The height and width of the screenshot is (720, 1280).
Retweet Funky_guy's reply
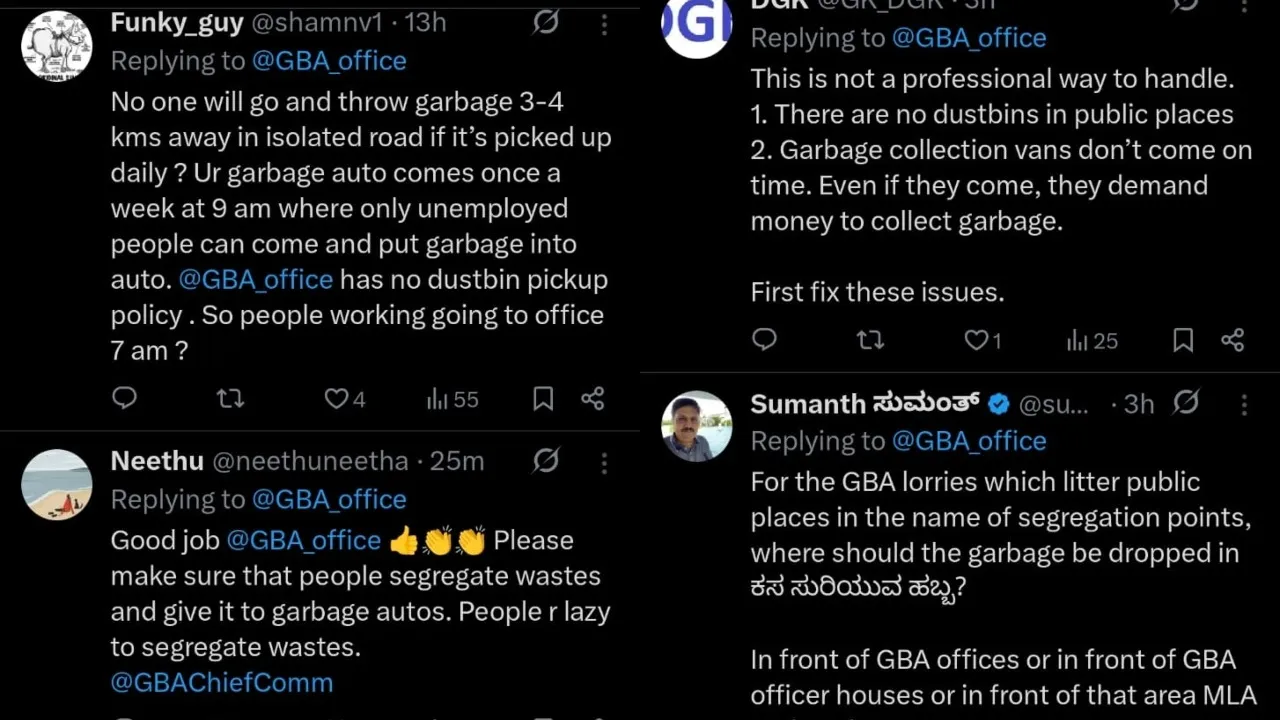click(229, 398)
